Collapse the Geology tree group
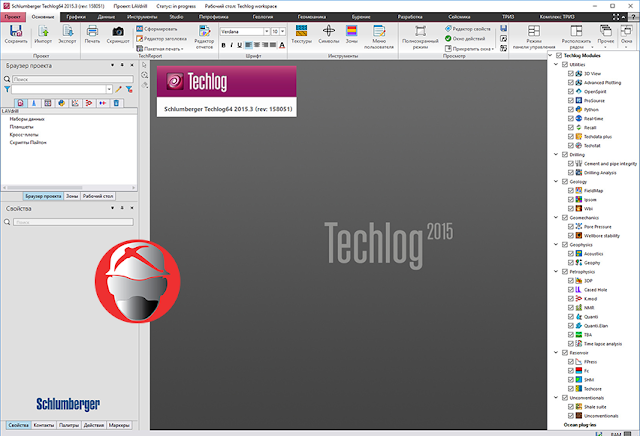Image resolution: width=640 pixels, height=436 pixels. (x=556, y=181)
